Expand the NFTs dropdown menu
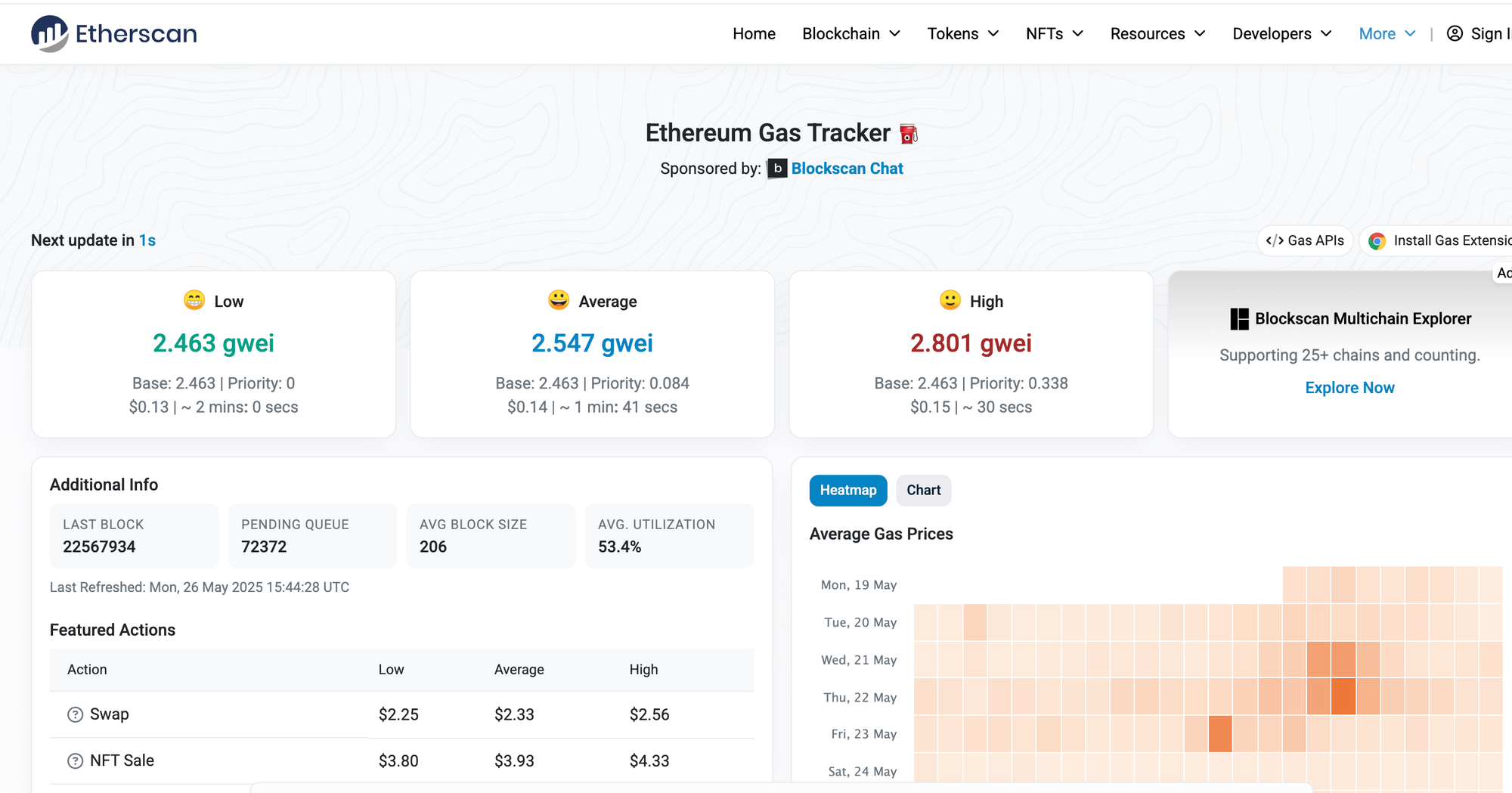Viewport: 1512px width, 793px height. (x=1055, y=33)
